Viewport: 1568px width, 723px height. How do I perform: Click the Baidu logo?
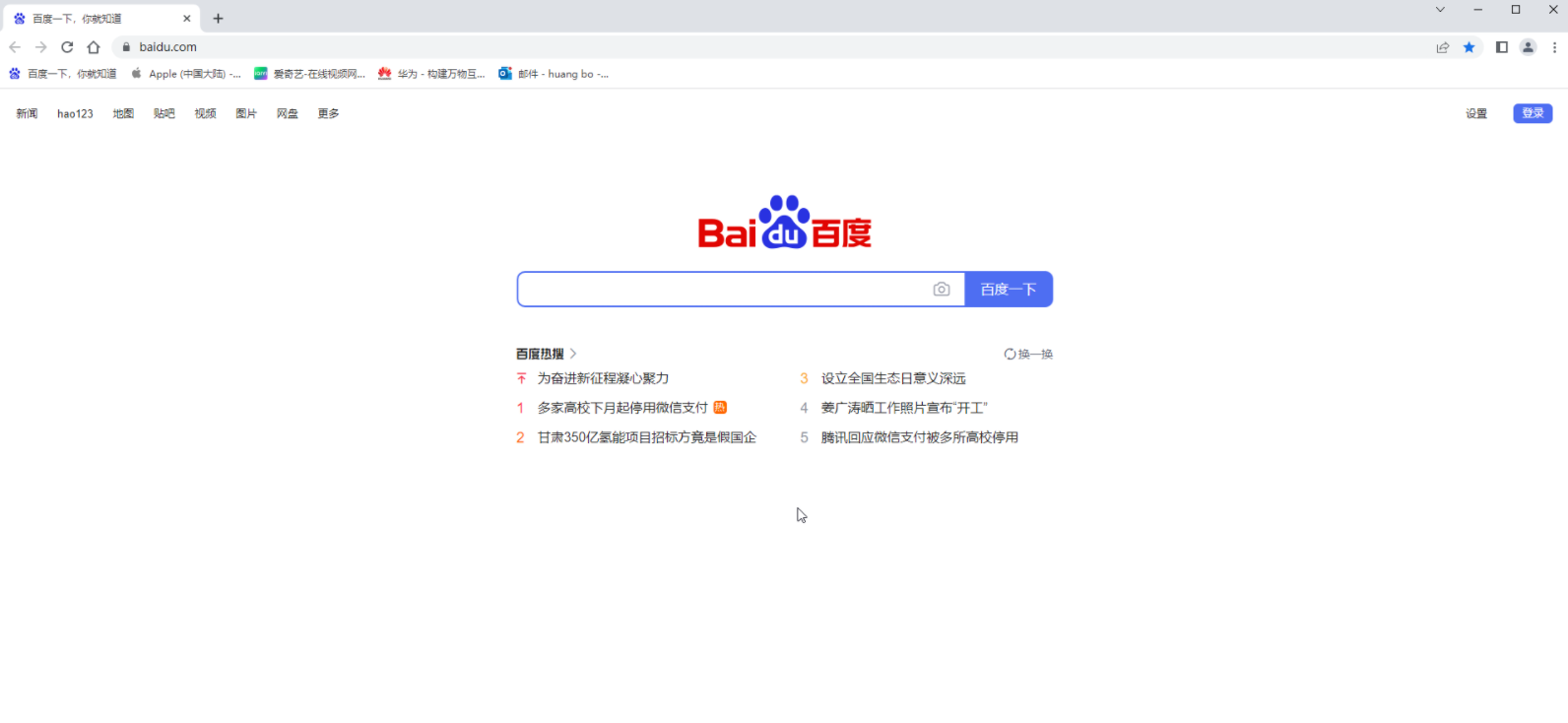pos(785,222)
